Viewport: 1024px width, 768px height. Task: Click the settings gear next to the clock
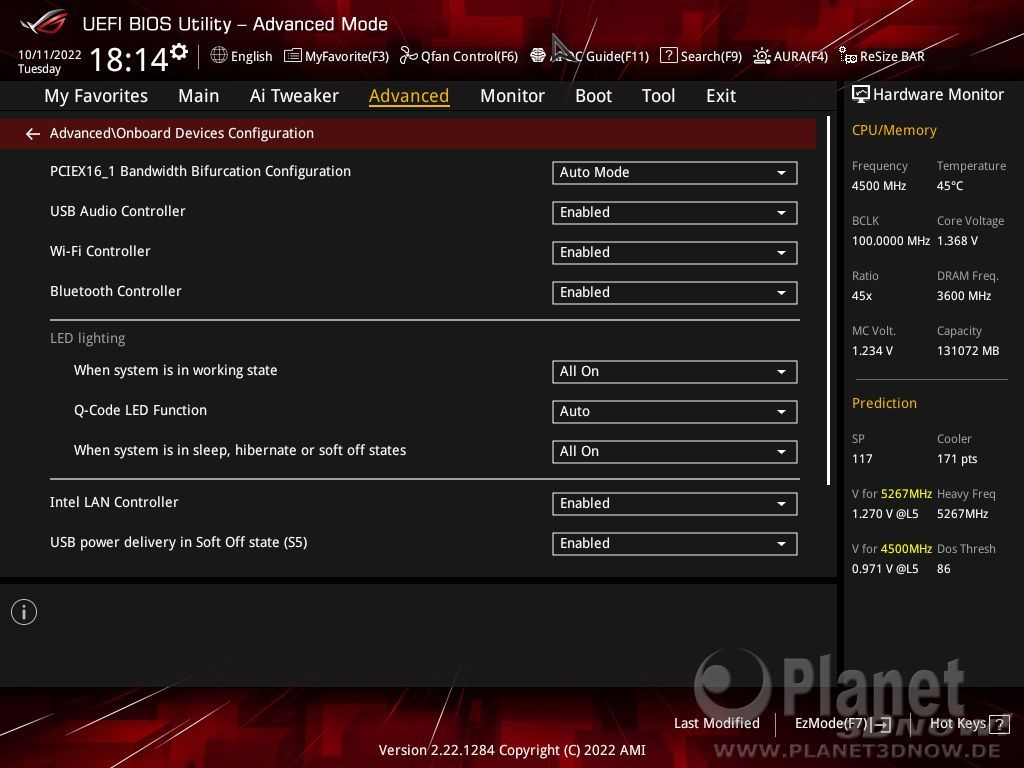[x=178, y=51]
